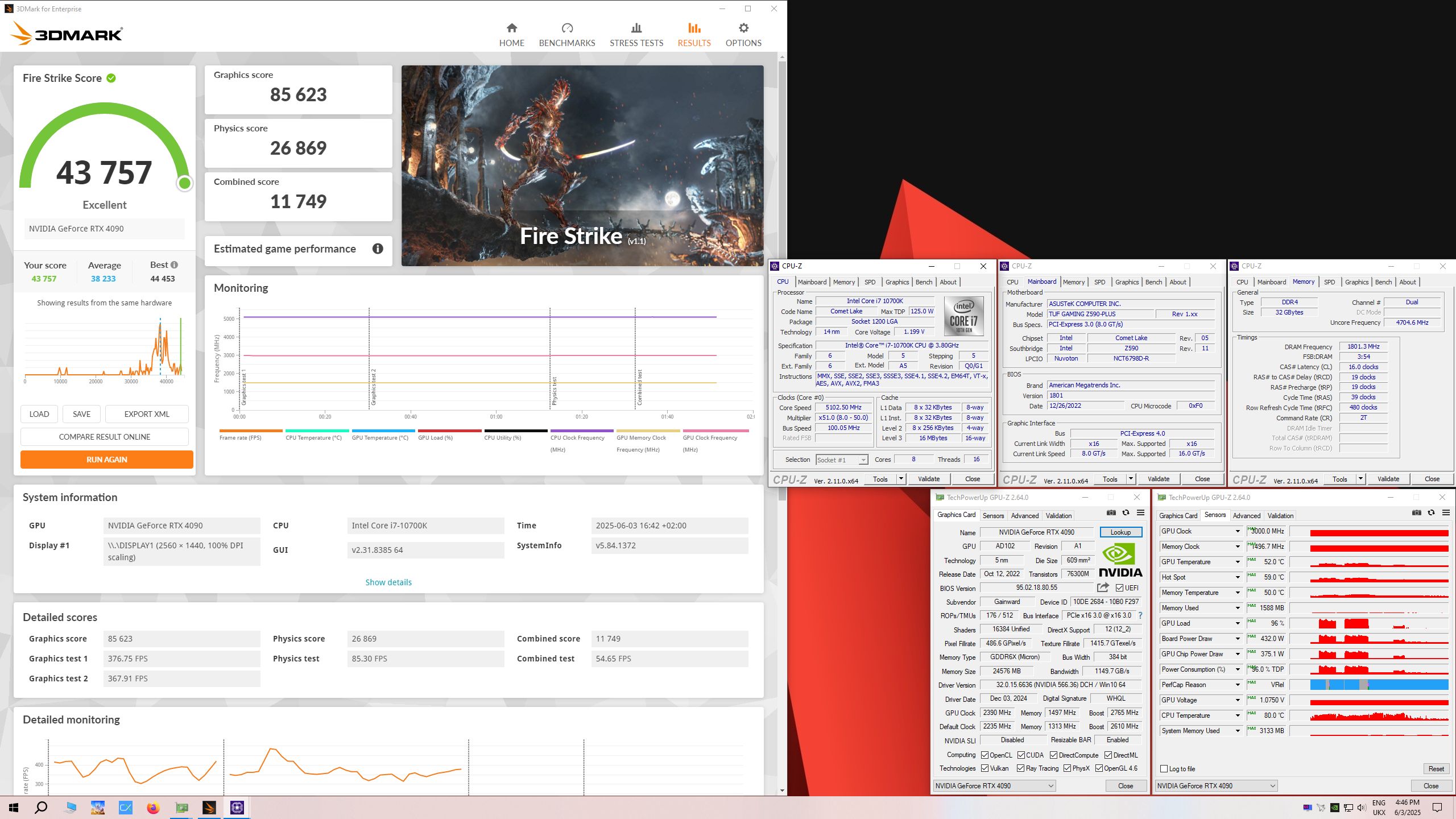
Task: Click Validate in CPU-Z Memory window
Action: [1388, 479]
